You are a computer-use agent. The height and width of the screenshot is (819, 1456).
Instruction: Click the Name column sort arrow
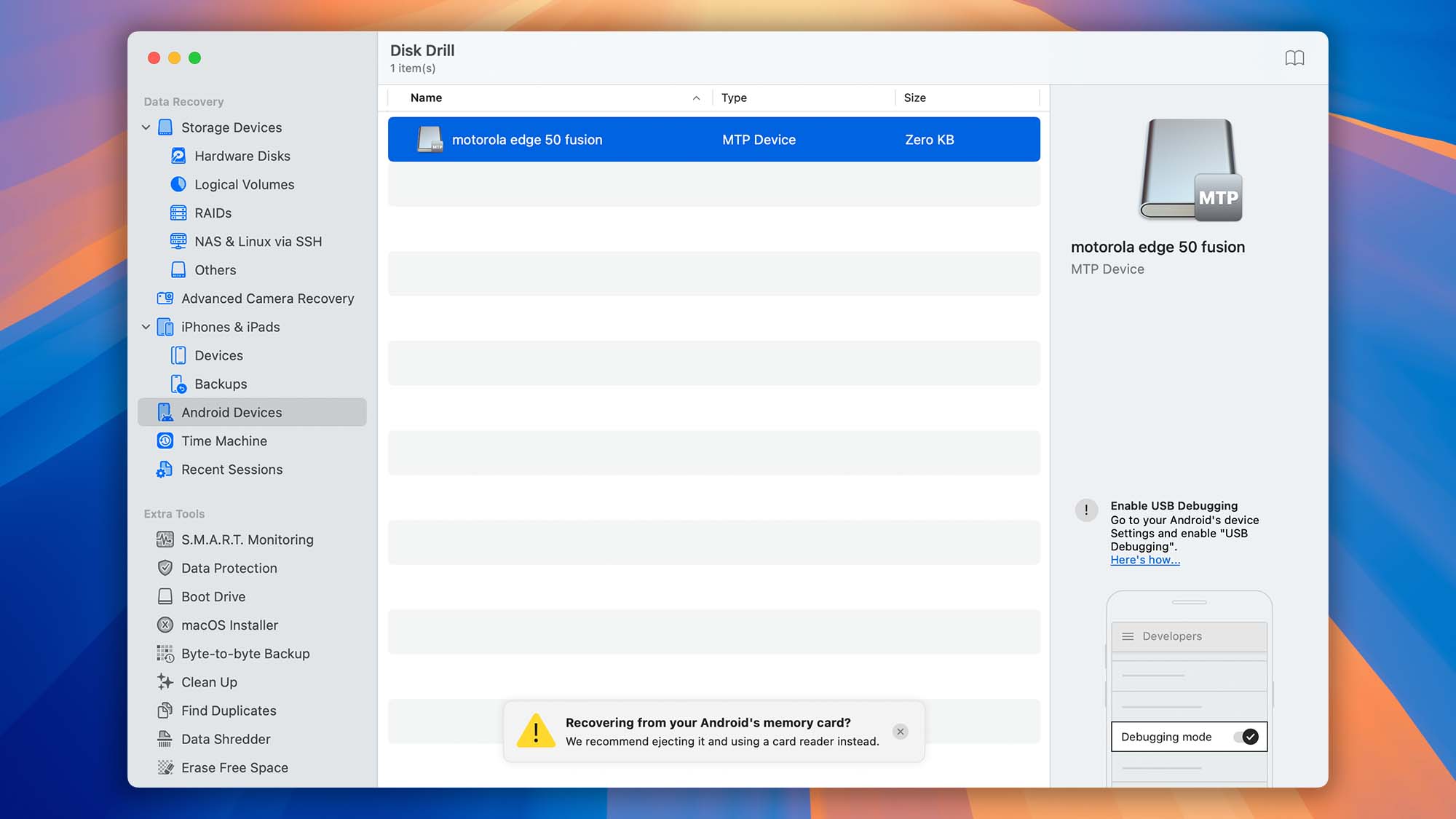[x=696, y=98]
